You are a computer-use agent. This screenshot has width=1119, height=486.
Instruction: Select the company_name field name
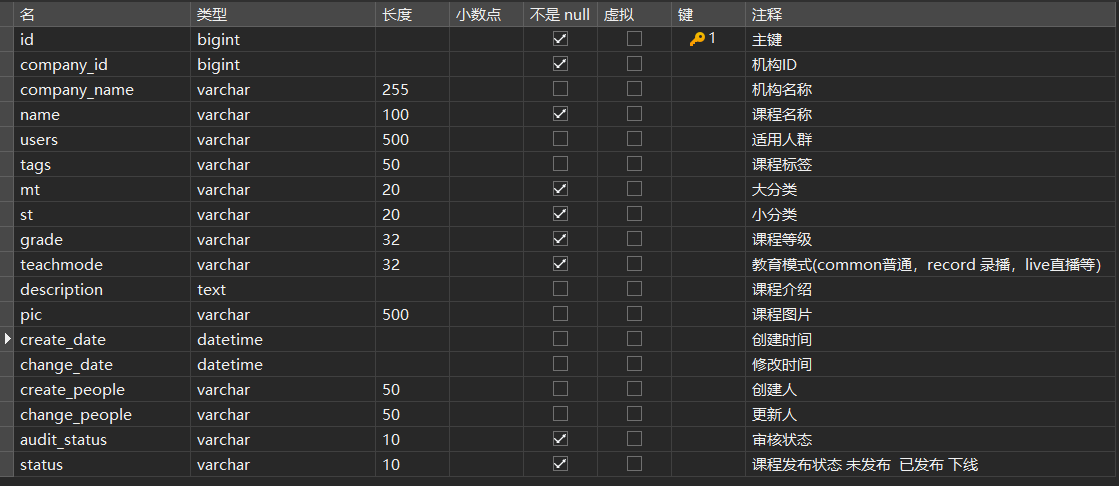click(77, 90)
